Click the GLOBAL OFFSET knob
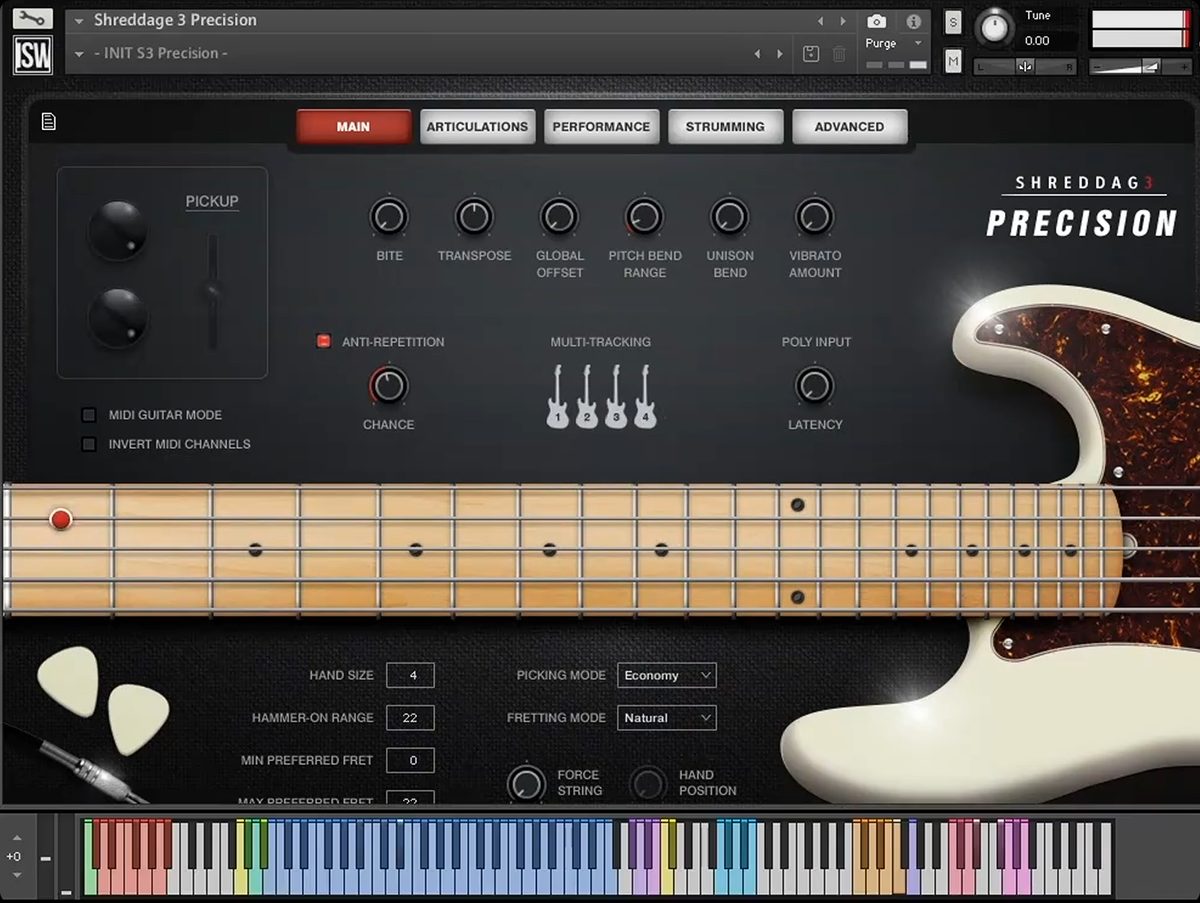The image size is (1200, 903). [559, 217]
